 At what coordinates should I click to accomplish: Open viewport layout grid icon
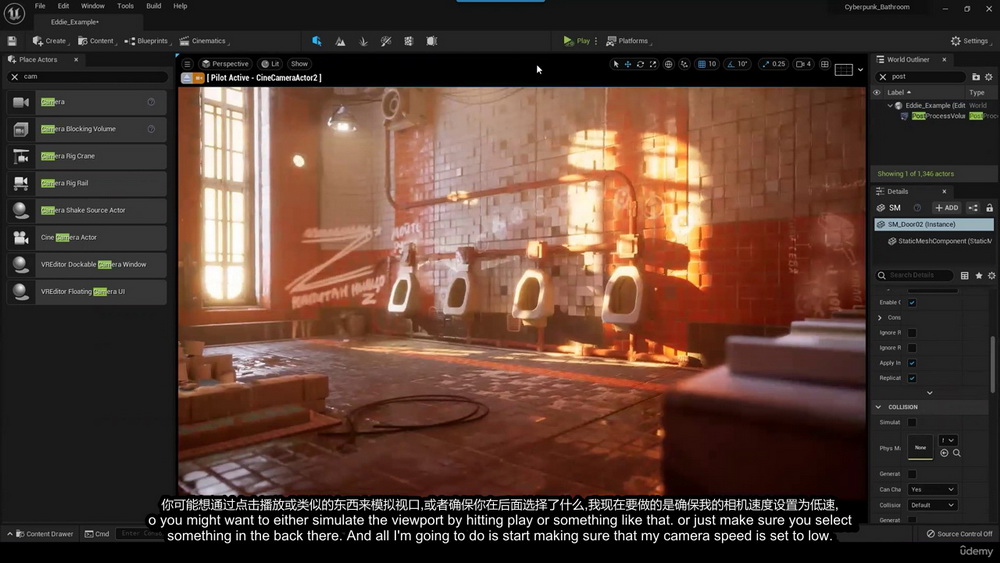pyautogui.click(x=844, y=69)
